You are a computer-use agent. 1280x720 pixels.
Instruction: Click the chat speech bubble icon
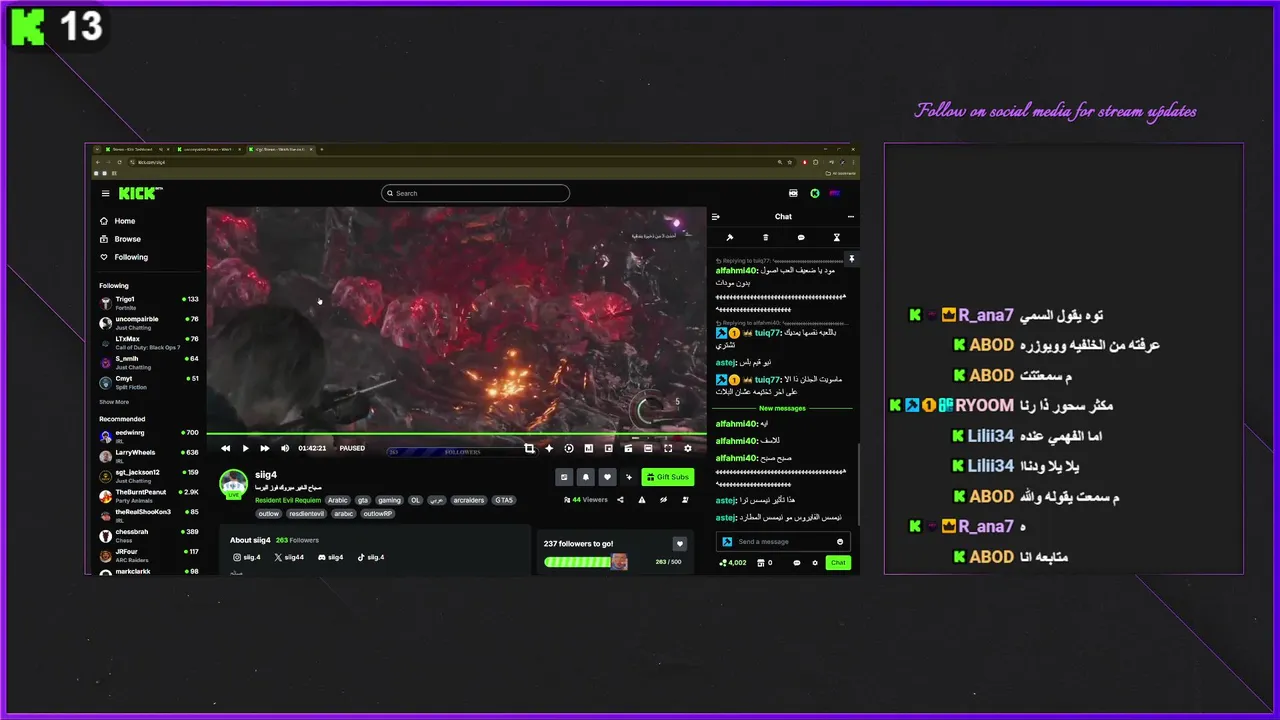pyautogui.click(x=801, y=238)
